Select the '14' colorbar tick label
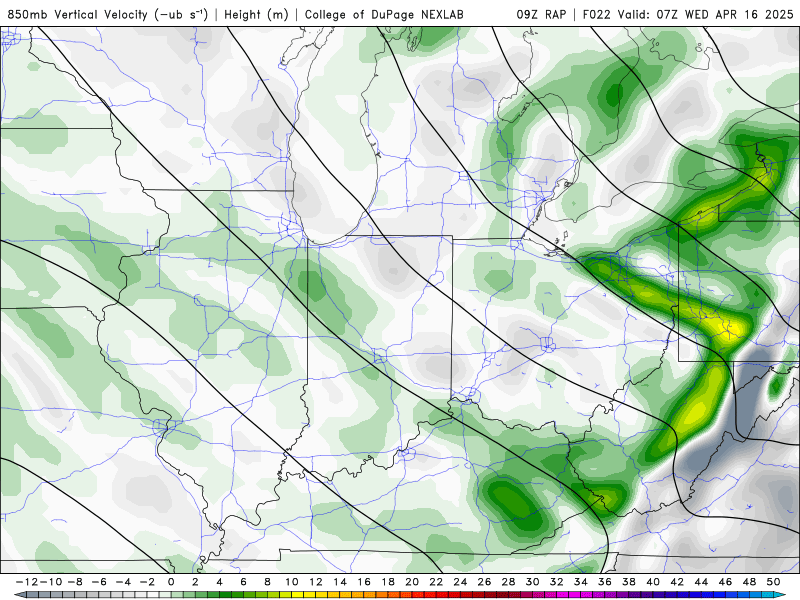This screenshot has height=600, width=800. [340, 582]
